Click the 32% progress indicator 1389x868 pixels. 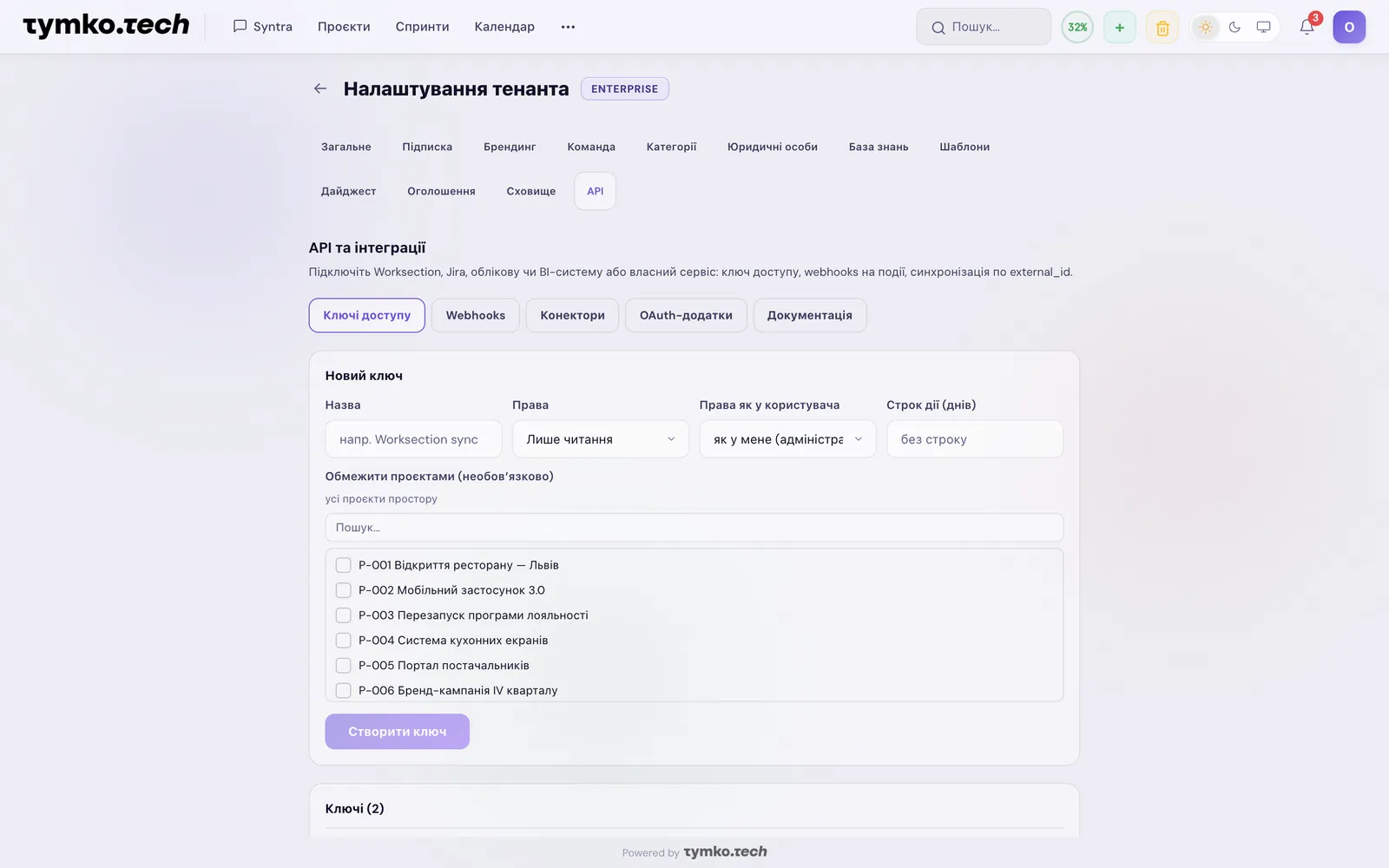click(1077, 27)
